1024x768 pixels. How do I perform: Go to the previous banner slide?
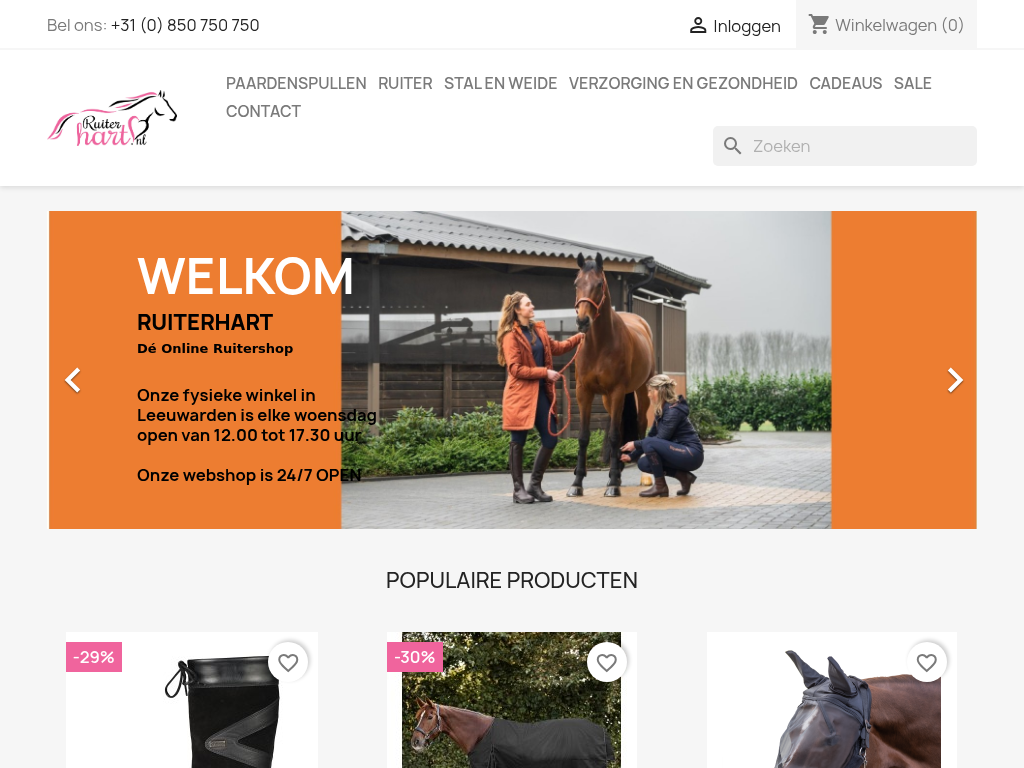click(73, 380)
